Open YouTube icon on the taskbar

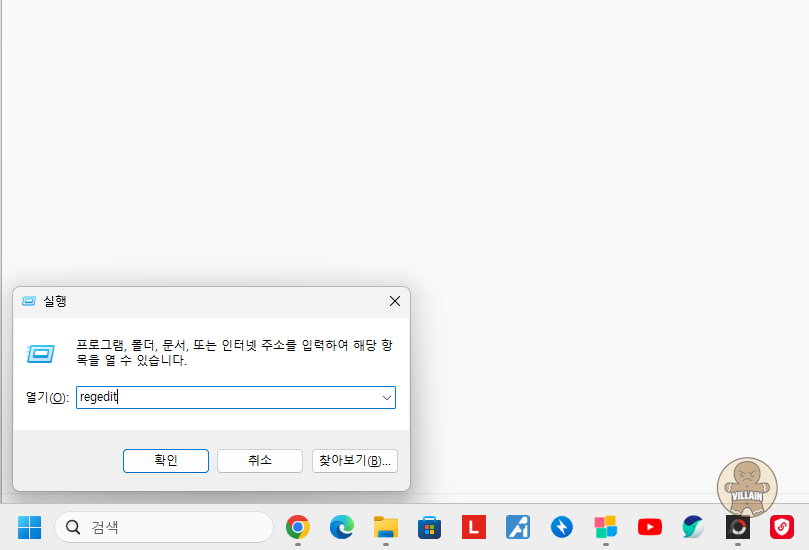[x=650, y=527]
